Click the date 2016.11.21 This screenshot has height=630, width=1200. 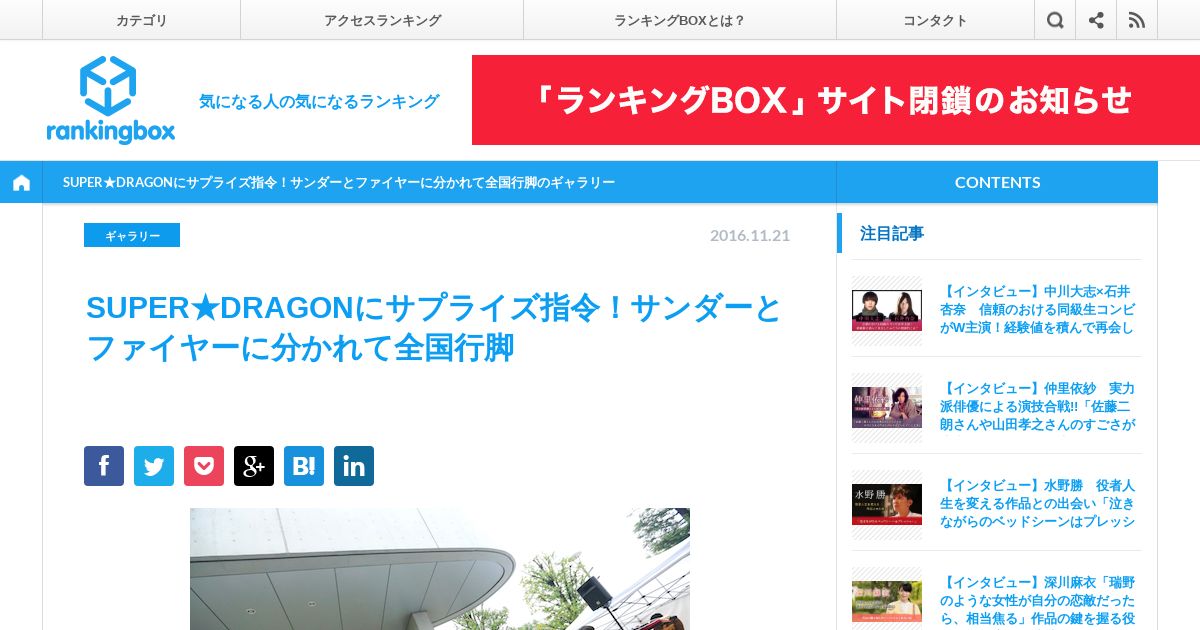point(750,236)
